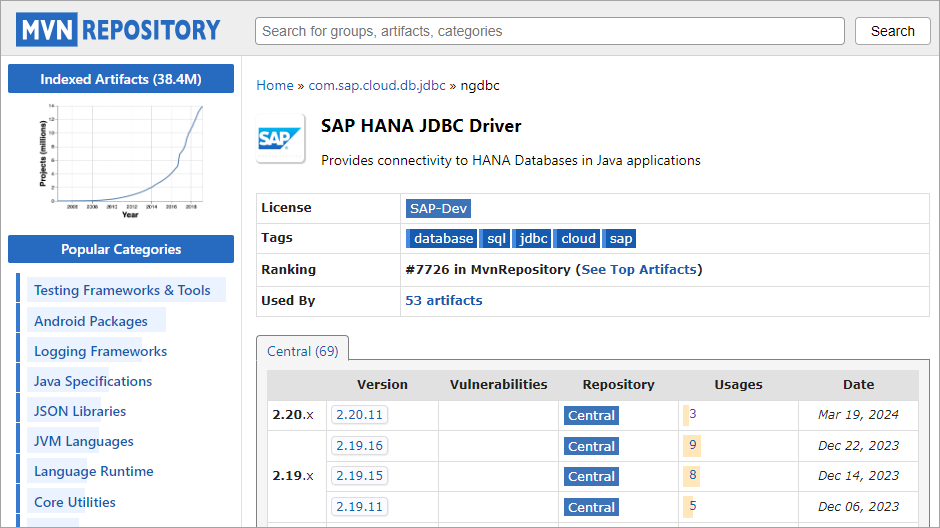This screenshot has height=528, width=940.
Task: Select the sql tag
Action: (495, 239)
